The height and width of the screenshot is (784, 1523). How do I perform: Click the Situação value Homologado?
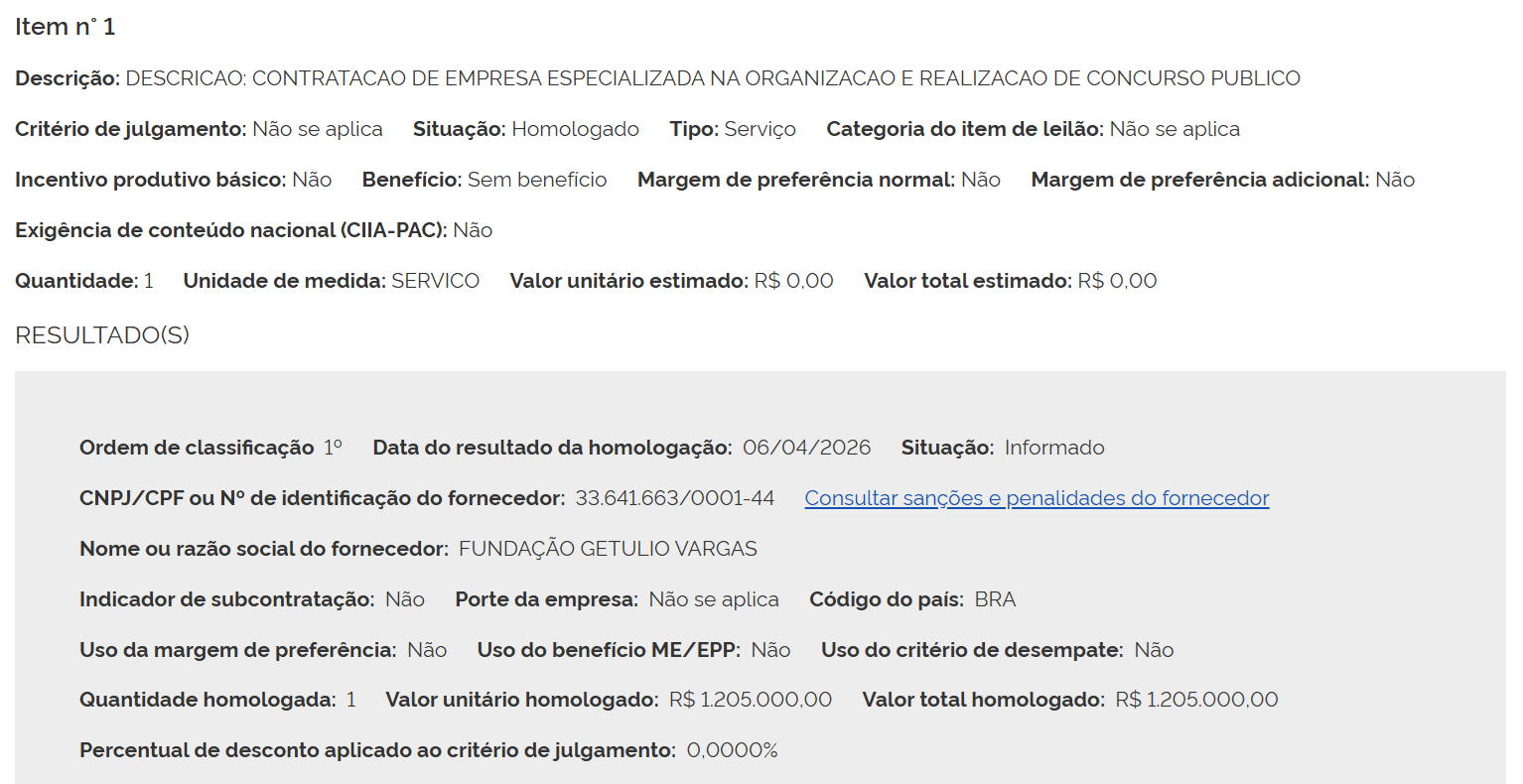575,129
